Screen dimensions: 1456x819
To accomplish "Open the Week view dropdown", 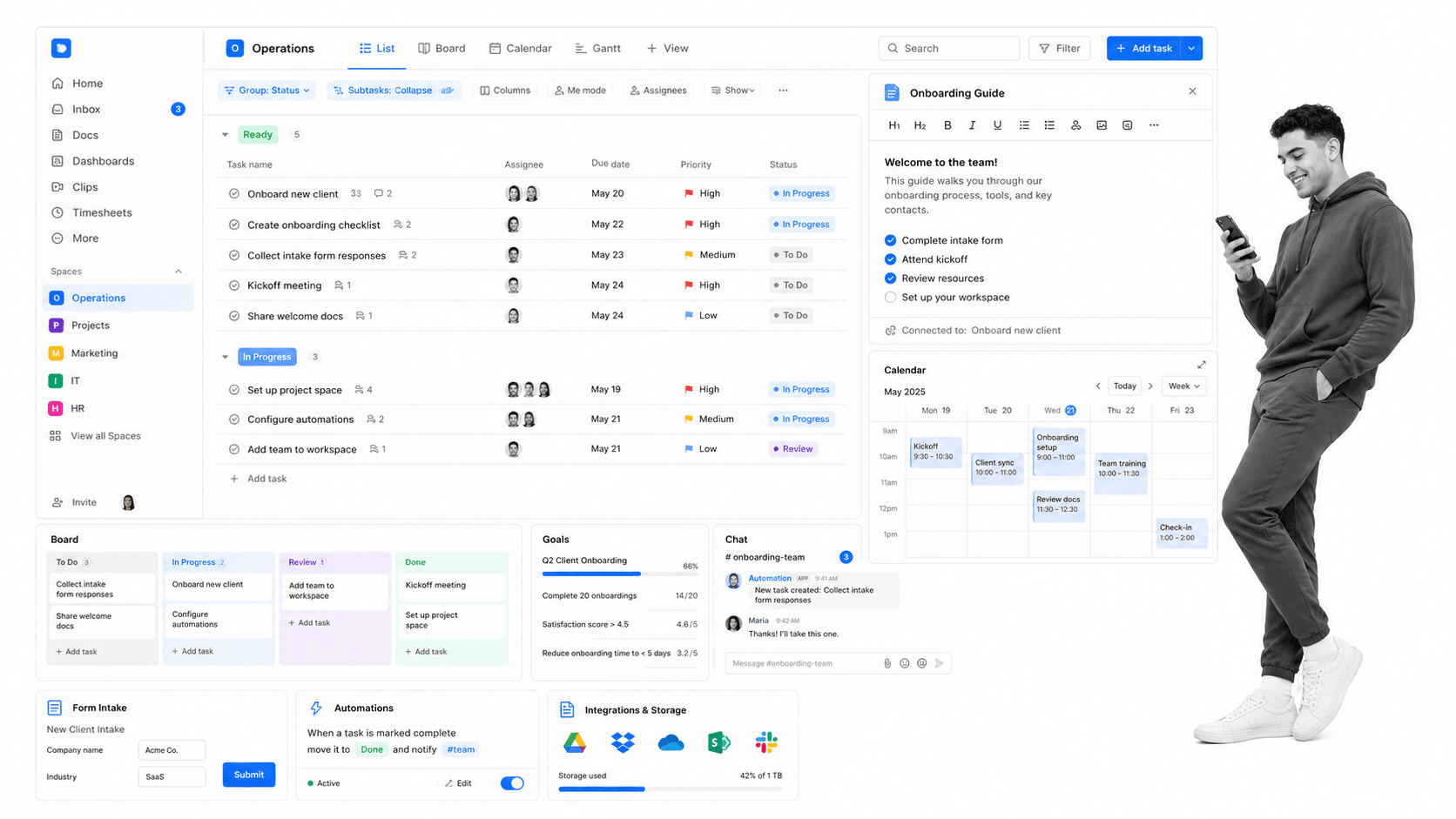I will (x=1184, y=386).
